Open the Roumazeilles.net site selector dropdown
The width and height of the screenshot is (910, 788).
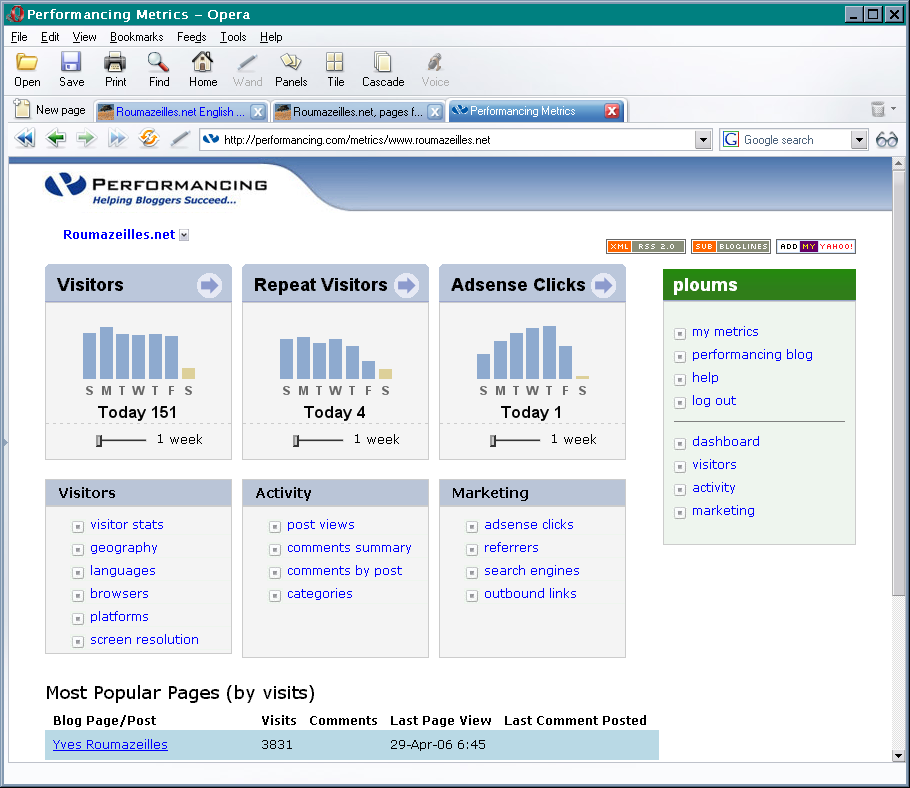click(x=184, y=235)
